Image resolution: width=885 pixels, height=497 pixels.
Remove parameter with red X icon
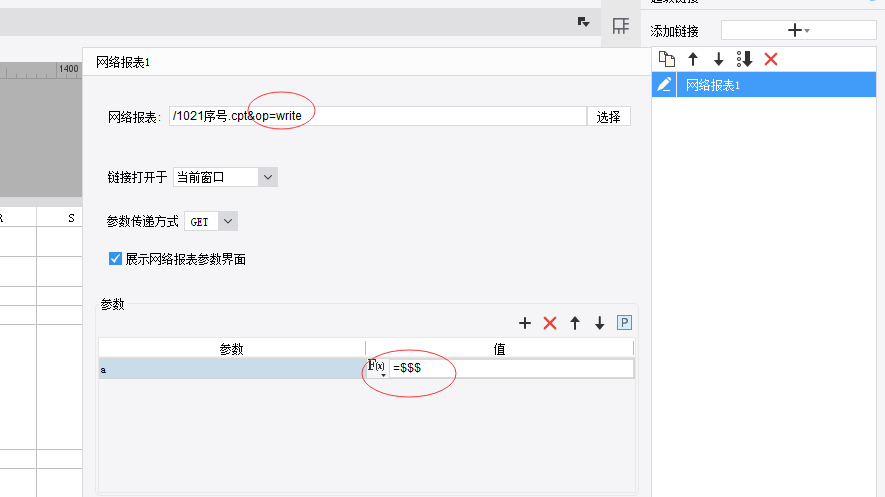point(550,323)
